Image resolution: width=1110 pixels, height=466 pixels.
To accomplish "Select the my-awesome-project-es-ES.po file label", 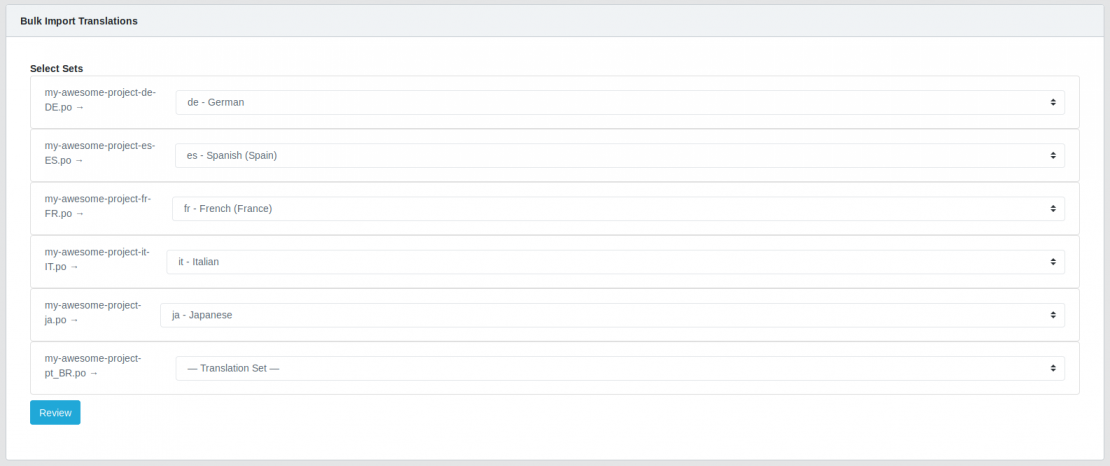I will (x=100, y=153).
